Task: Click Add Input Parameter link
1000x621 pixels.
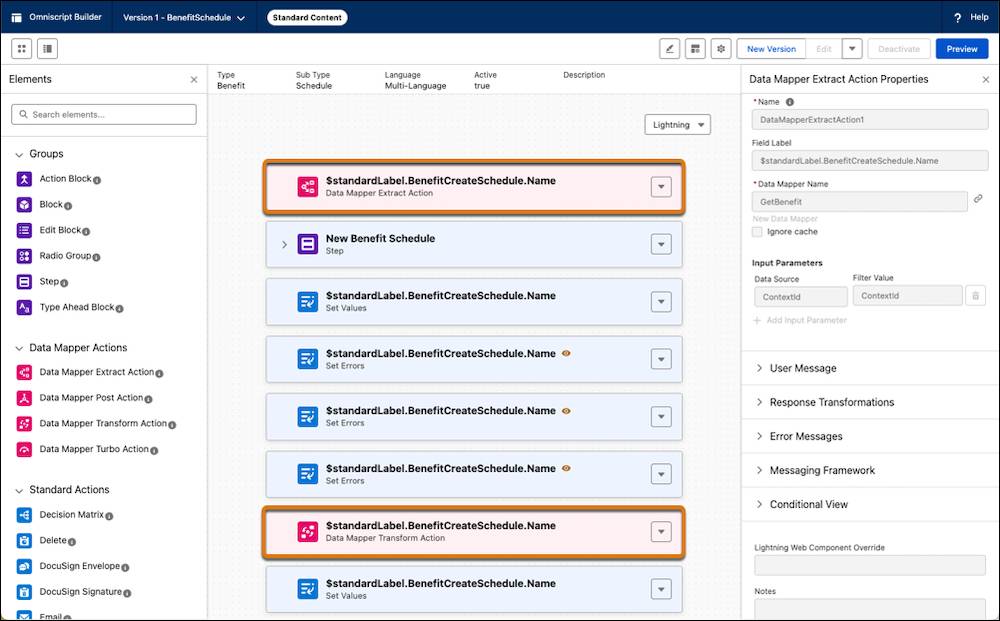Action: 800,320
